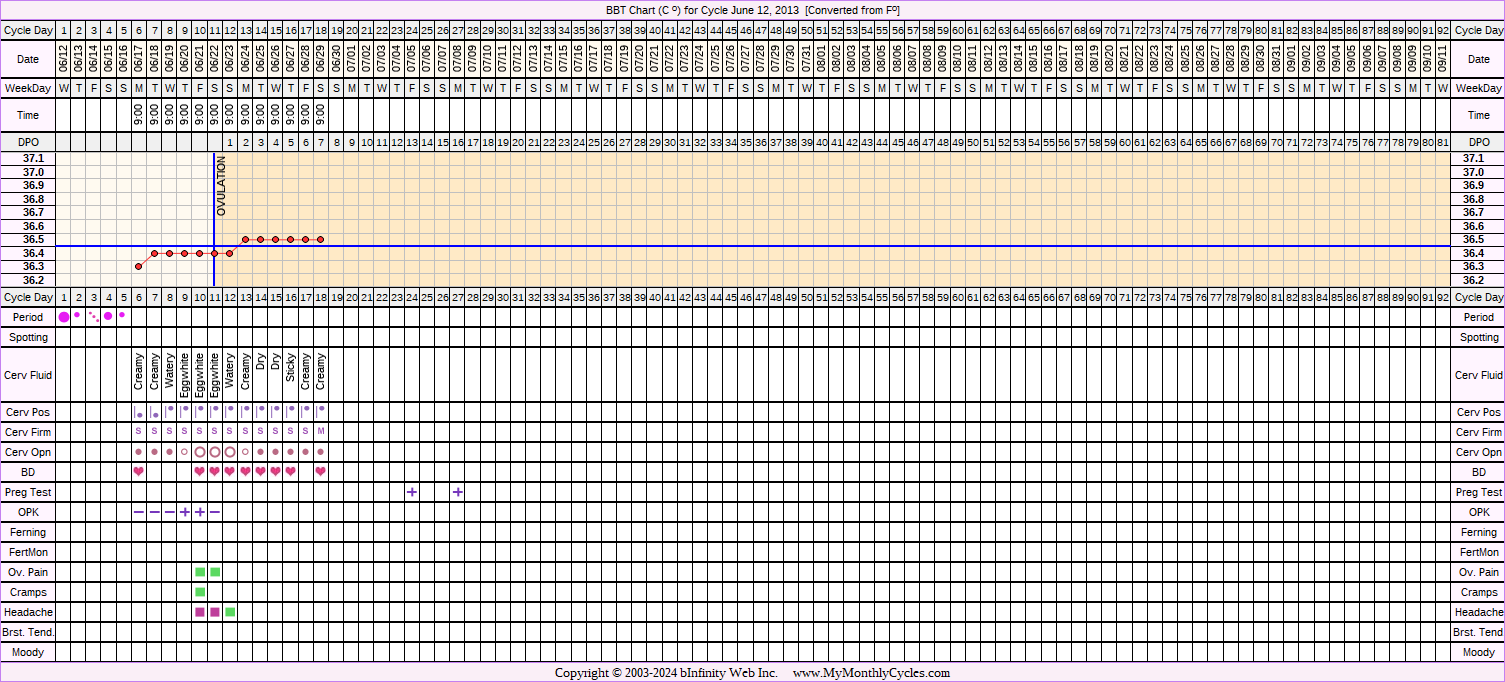Click the cervical firmness M on cycle day 18
This screenshot has width=1505, height=682.
coord(321,432)
